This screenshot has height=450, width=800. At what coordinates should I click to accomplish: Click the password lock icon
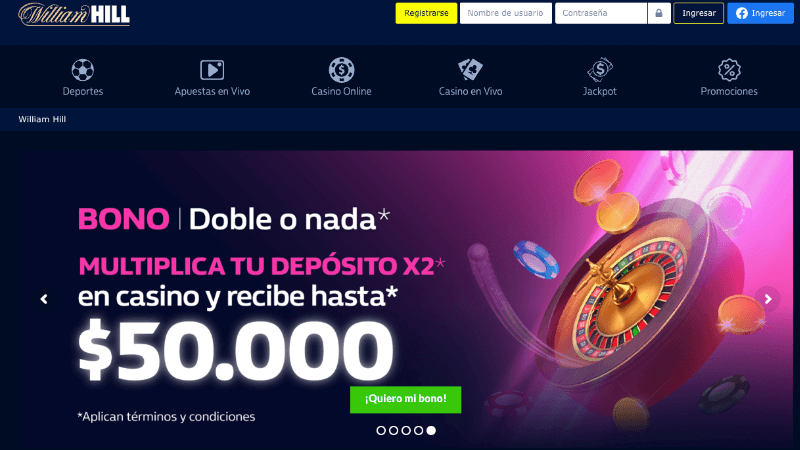(x=659, y=13)
